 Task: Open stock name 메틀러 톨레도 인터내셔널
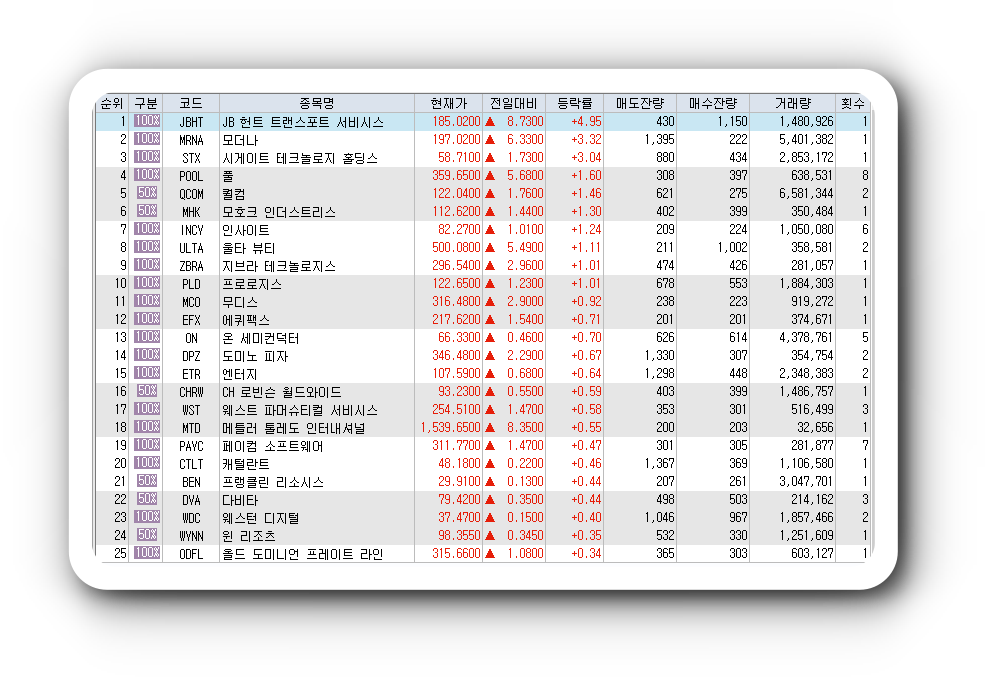[293, 428]
